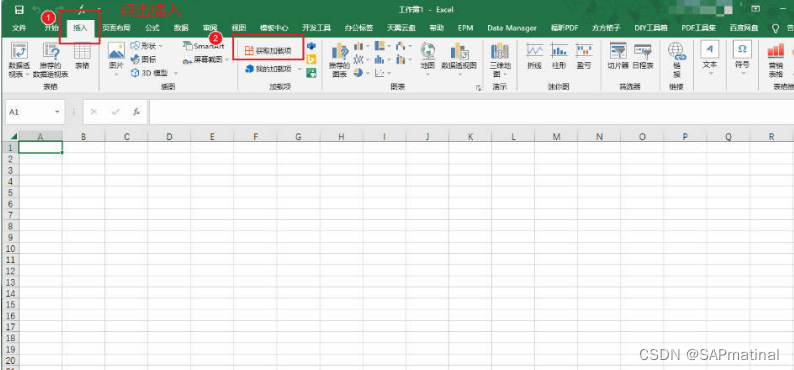Switch to the 页面布局 tab

point(116,28)
